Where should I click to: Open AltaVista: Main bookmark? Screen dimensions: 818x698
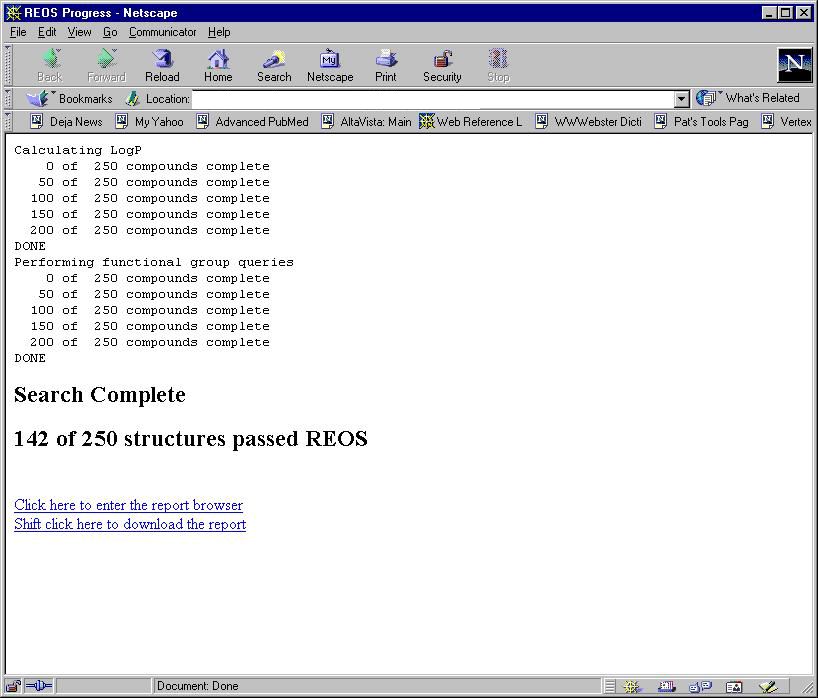(x=366, y=122)
